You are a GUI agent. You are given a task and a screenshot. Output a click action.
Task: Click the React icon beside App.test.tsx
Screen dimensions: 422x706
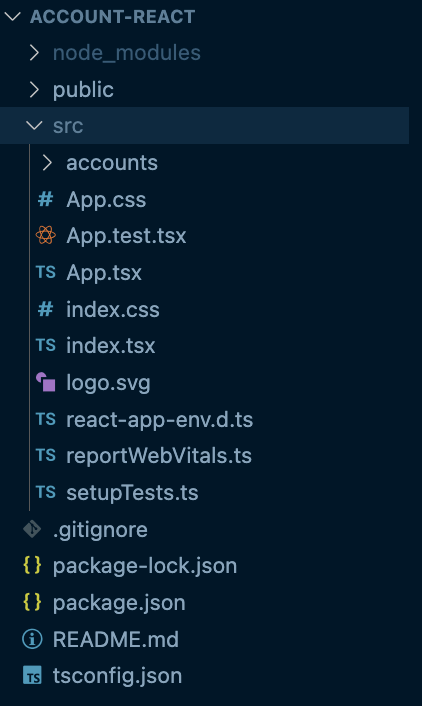point(45,235)
